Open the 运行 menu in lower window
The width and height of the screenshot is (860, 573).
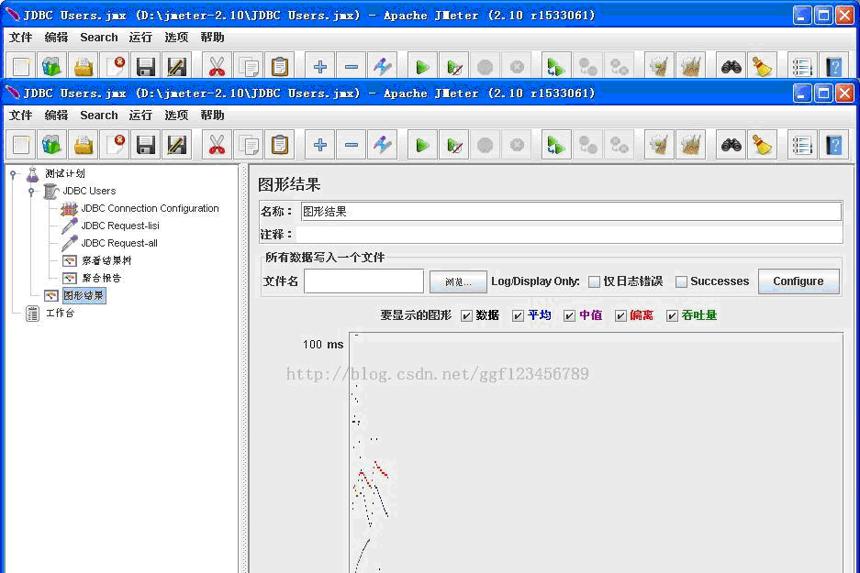coord(140,115)
